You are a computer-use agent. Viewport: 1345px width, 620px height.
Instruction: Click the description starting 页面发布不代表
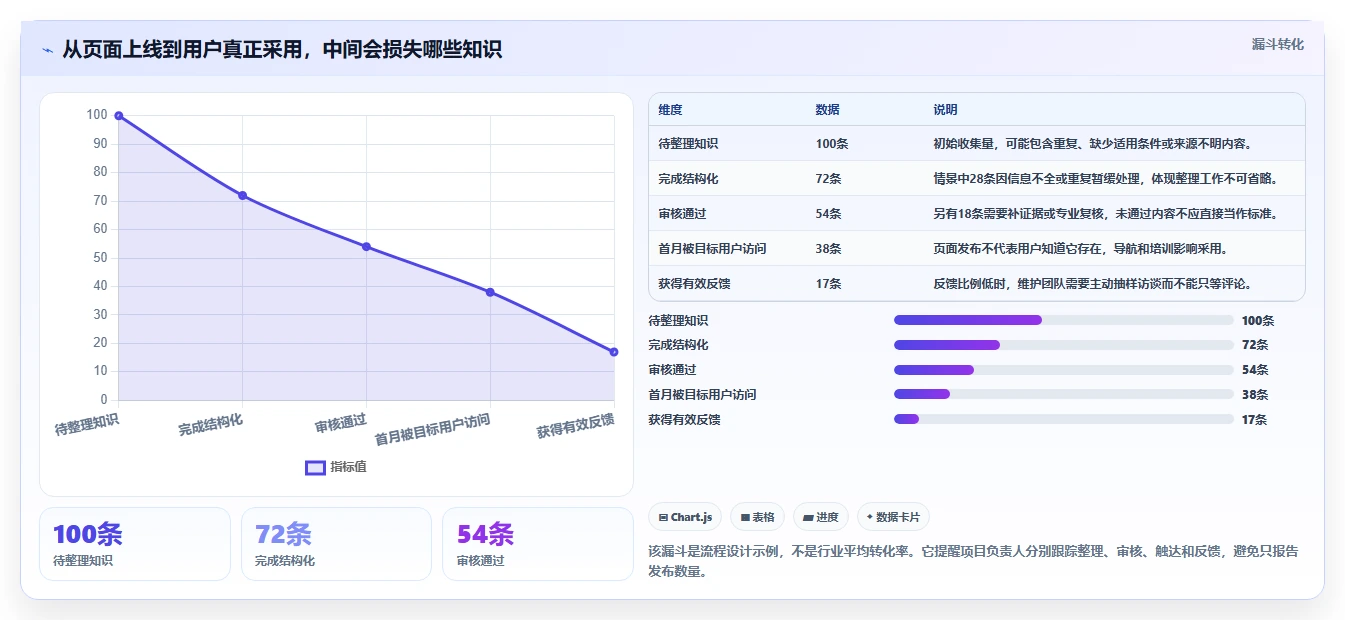click(1080, 249)
